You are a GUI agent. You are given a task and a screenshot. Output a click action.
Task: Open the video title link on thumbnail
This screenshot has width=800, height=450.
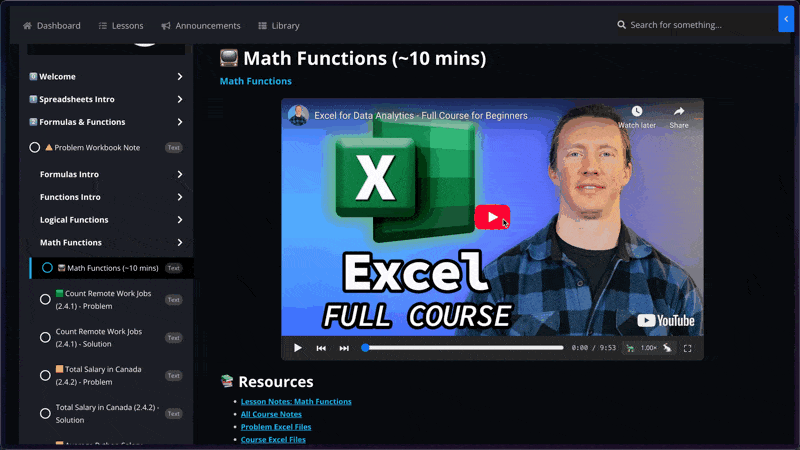click(x=421, y=116)
